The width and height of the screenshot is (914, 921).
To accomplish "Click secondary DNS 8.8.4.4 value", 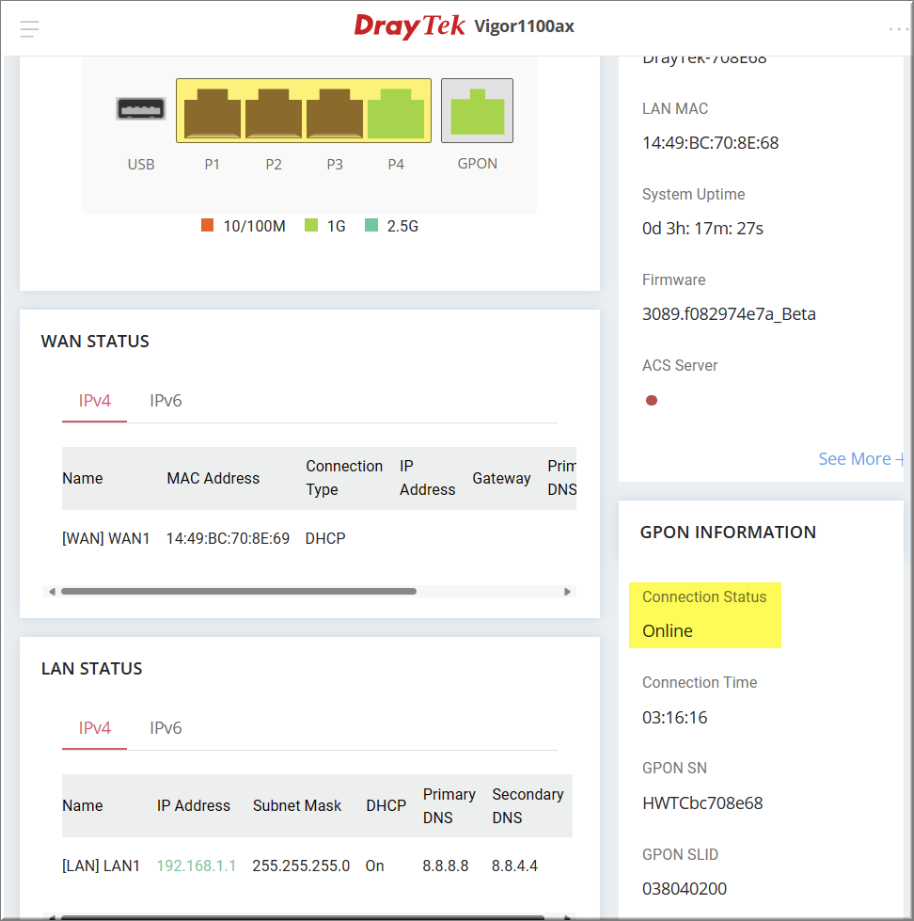I will point(515,866).
